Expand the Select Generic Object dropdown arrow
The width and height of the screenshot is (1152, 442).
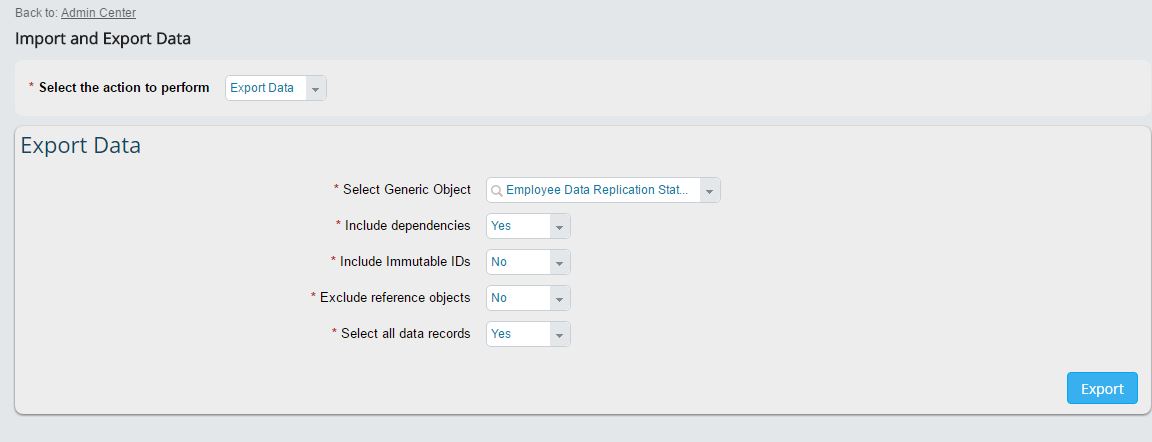[x=710, y=190]
